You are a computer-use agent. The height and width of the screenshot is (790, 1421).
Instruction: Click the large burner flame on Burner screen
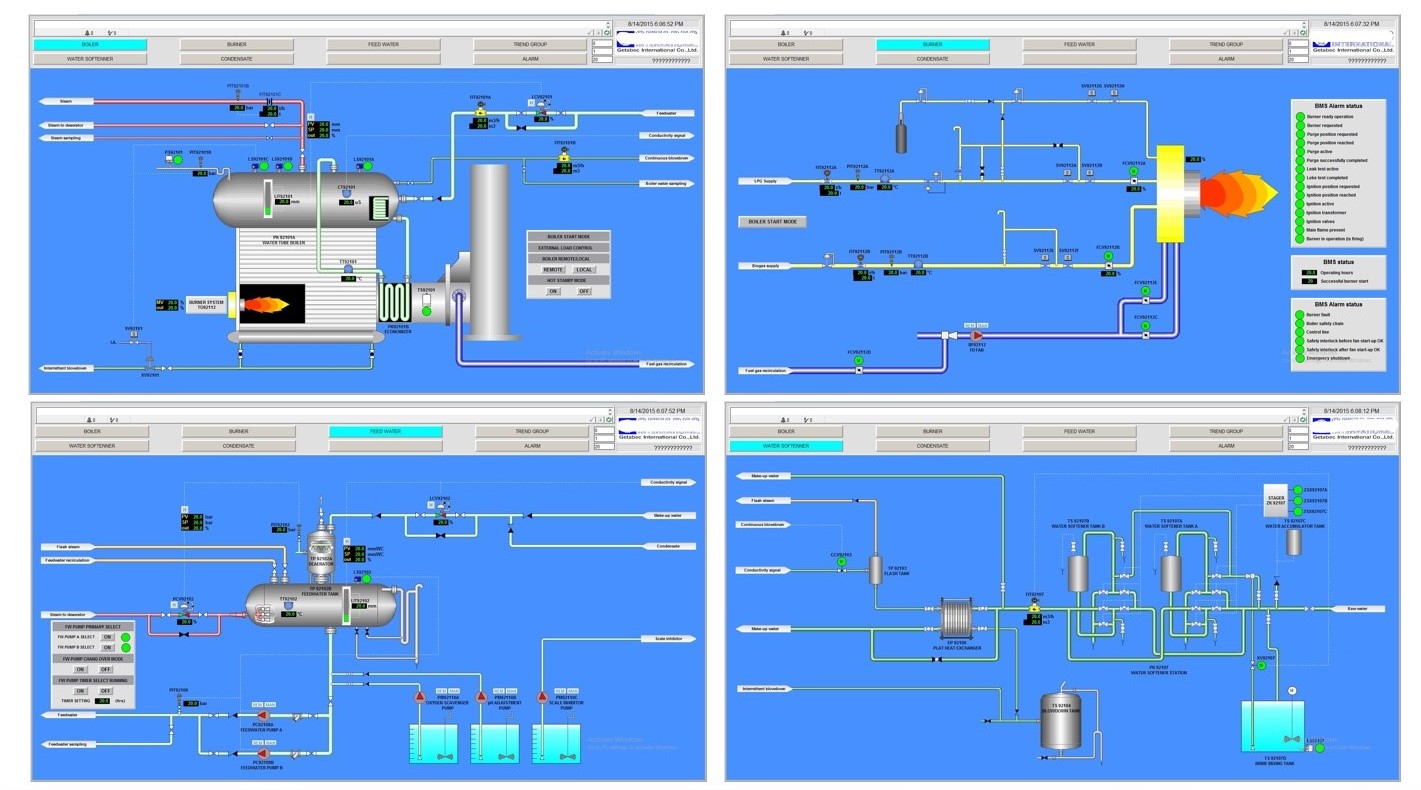coord(1239,194)
